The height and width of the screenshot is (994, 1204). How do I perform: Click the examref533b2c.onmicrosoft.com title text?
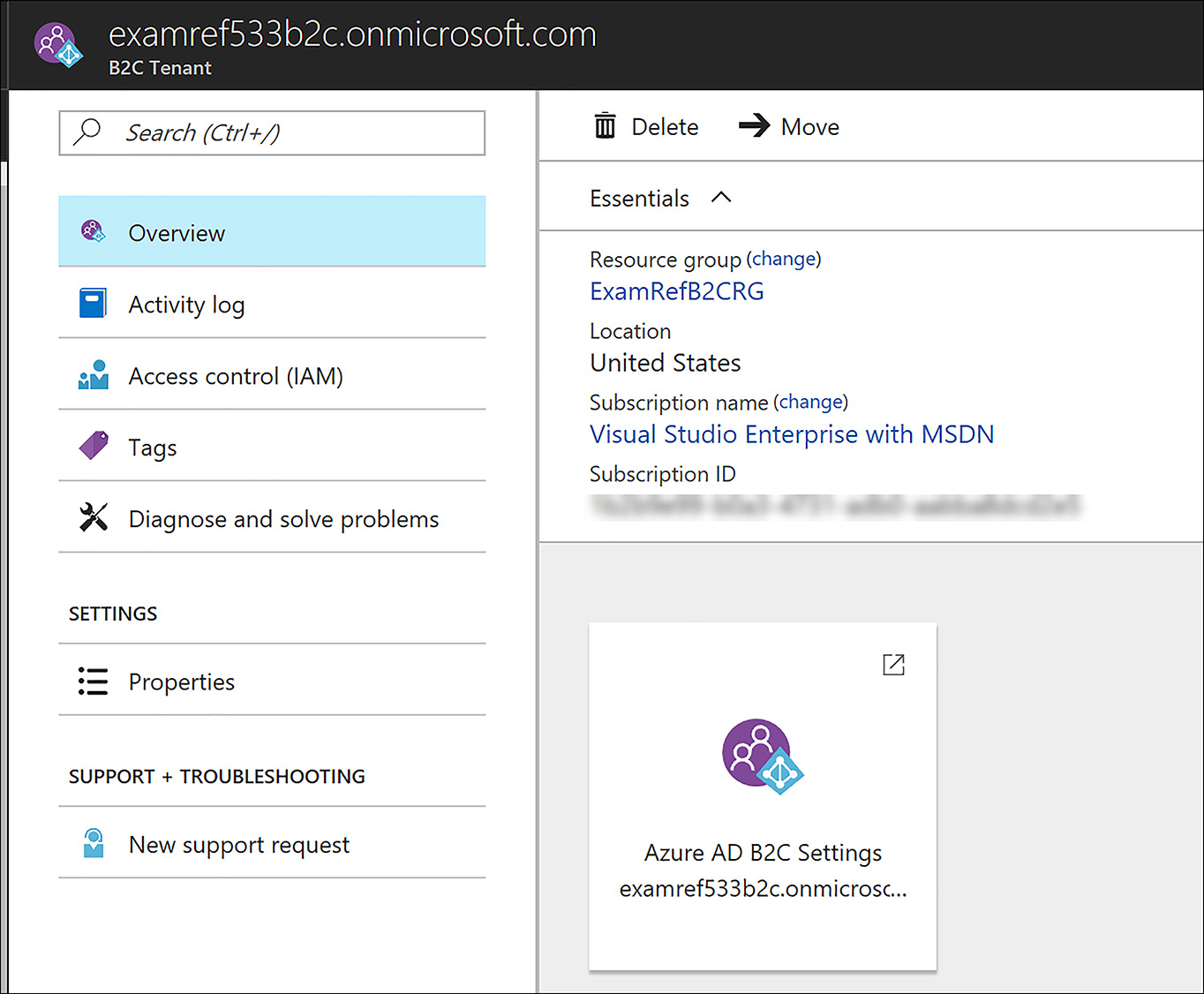(x=352, y=34)
